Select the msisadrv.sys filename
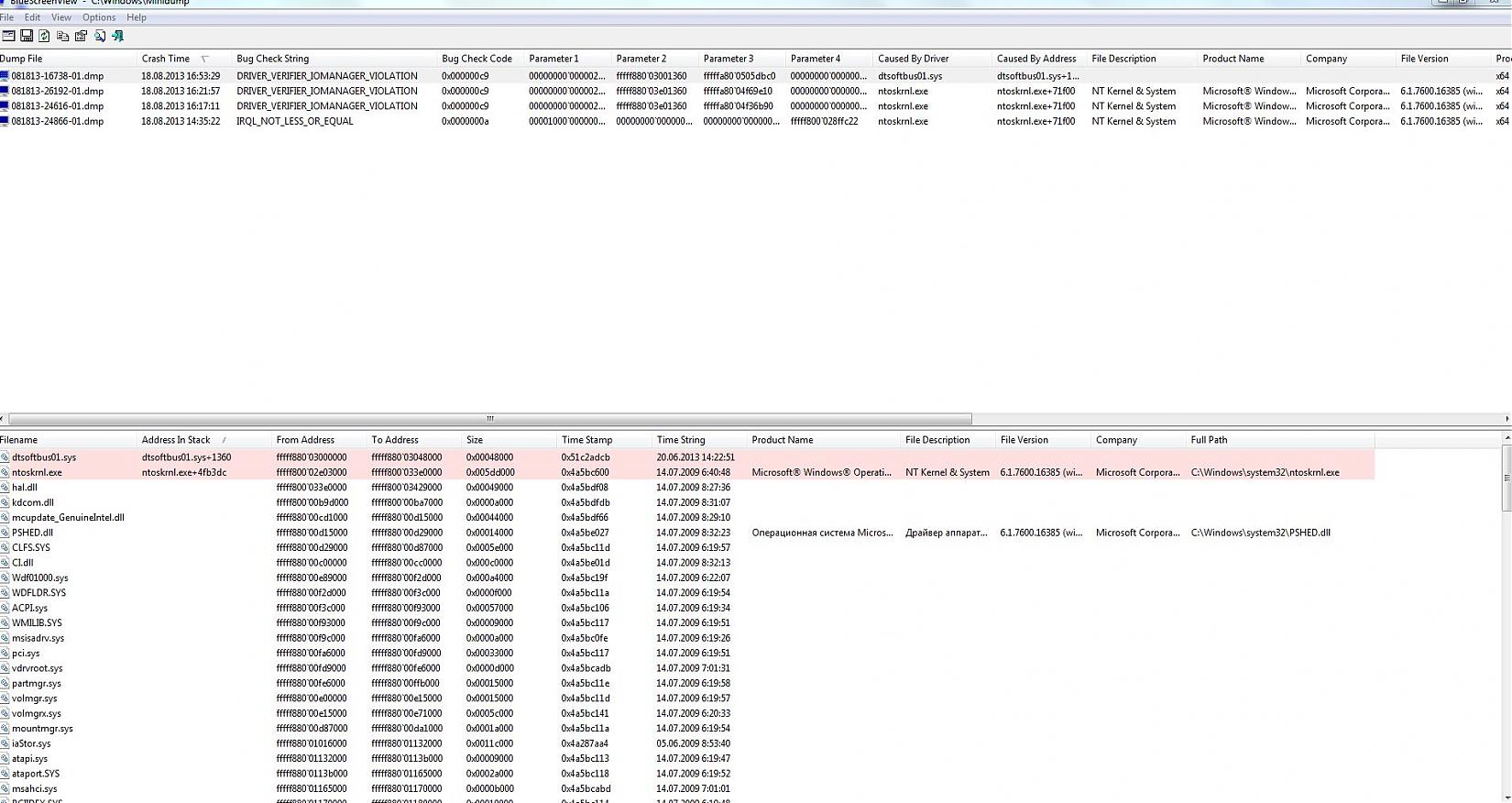The image size is (1512, 803). click(x=38, y=638)
